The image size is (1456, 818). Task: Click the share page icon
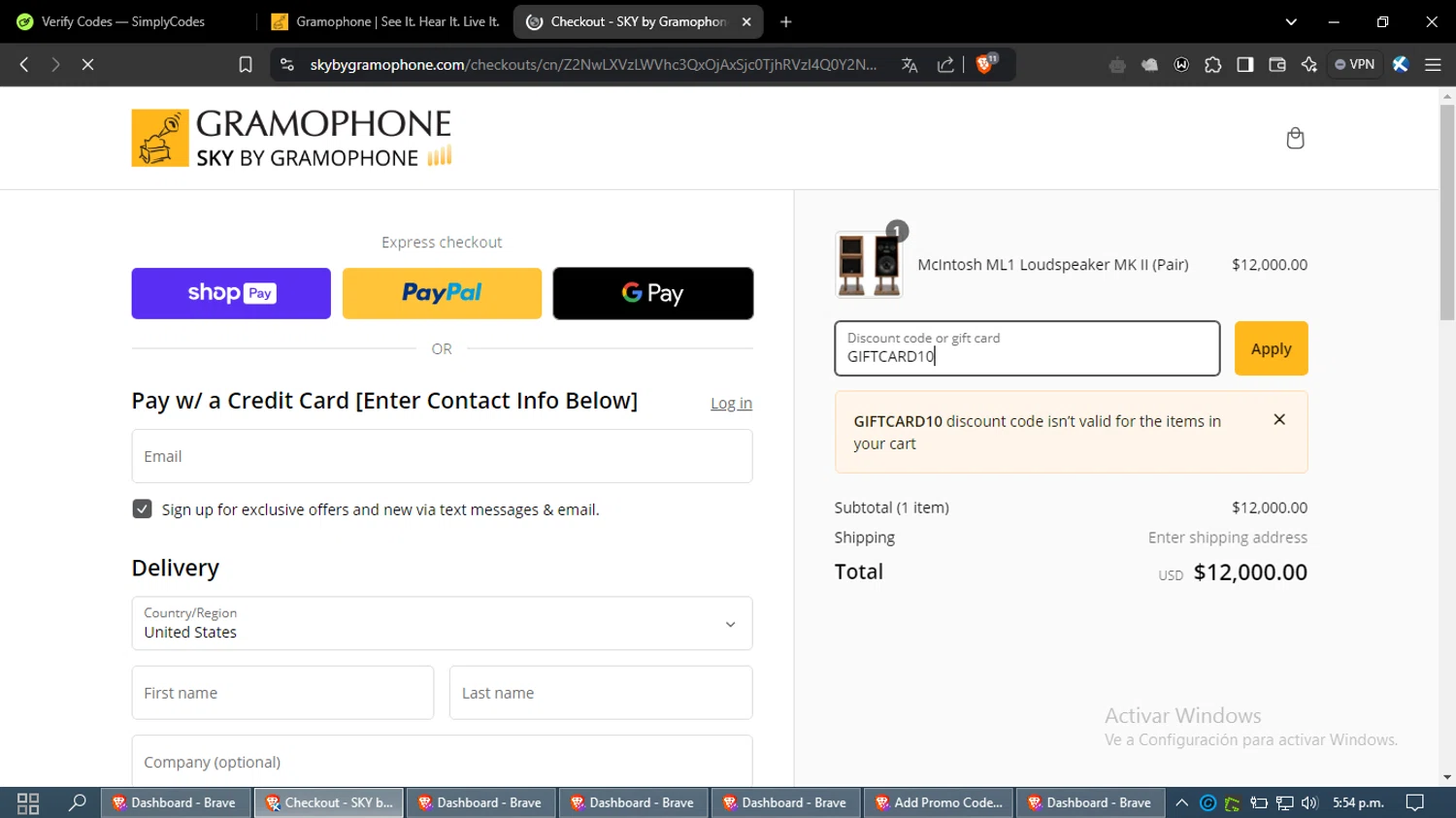[x=945, y=65]
